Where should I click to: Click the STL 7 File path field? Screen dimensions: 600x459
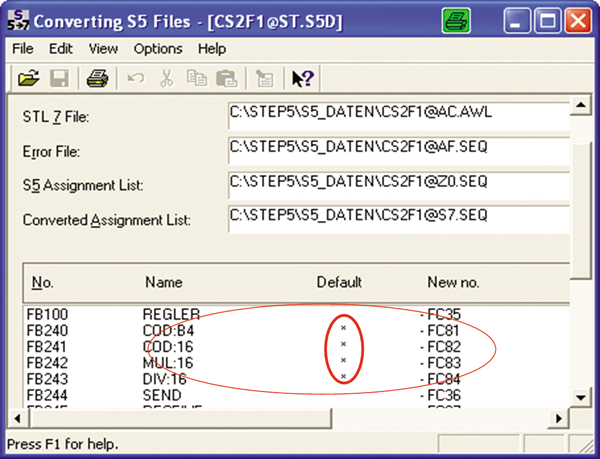tap(399, 116)
